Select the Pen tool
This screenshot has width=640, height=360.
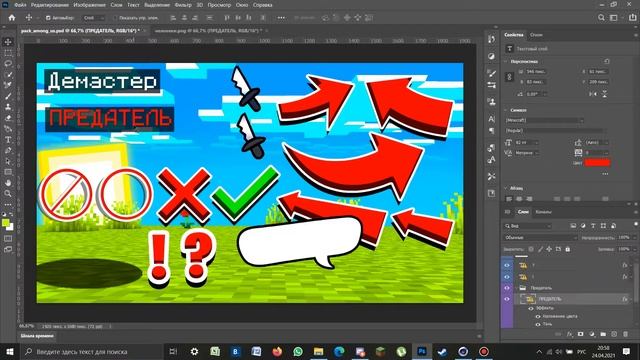[x=8, y=150]
